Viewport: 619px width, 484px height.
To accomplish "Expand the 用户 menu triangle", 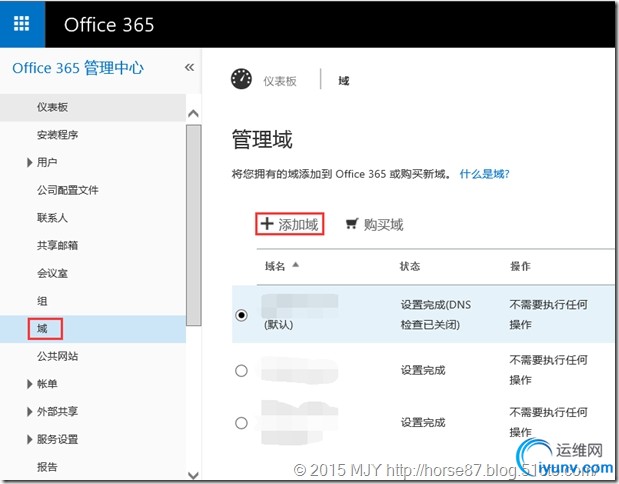I will click(x=29, y=162).
